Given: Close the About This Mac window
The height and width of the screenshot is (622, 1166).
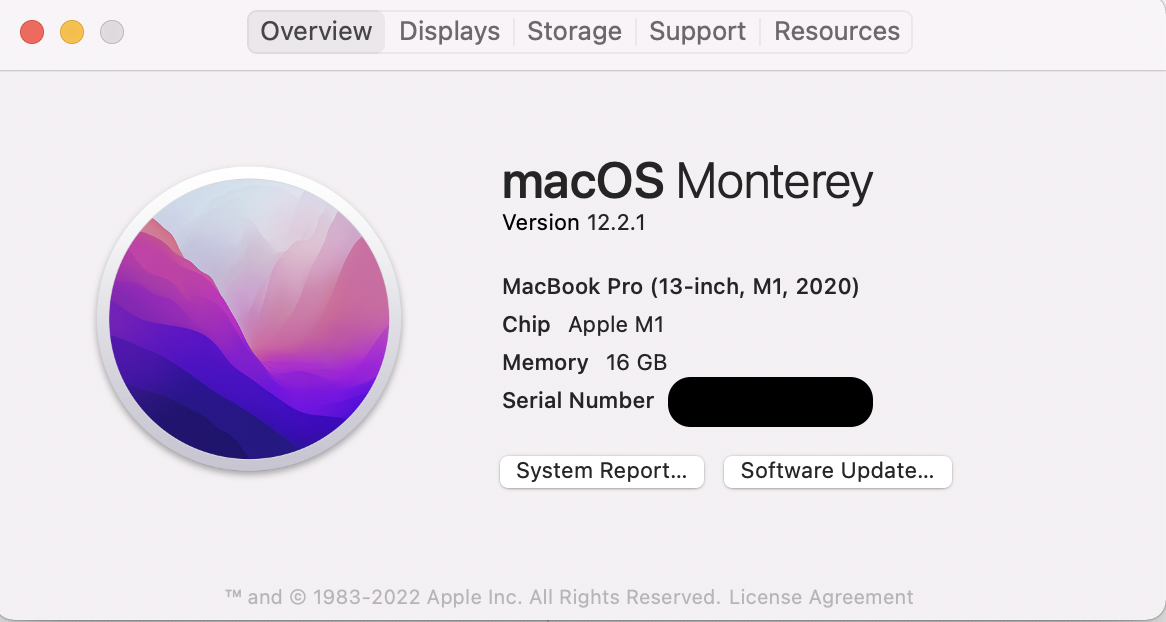Looking at the screenshot, I should pos(32,32).
